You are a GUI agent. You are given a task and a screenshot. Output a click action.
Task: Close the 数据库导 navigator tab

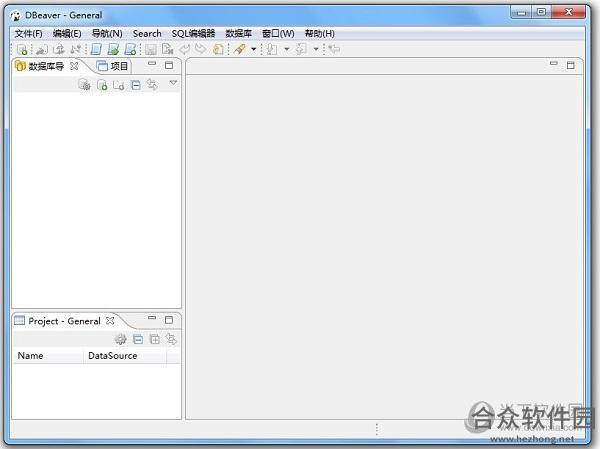click(74, 66)
